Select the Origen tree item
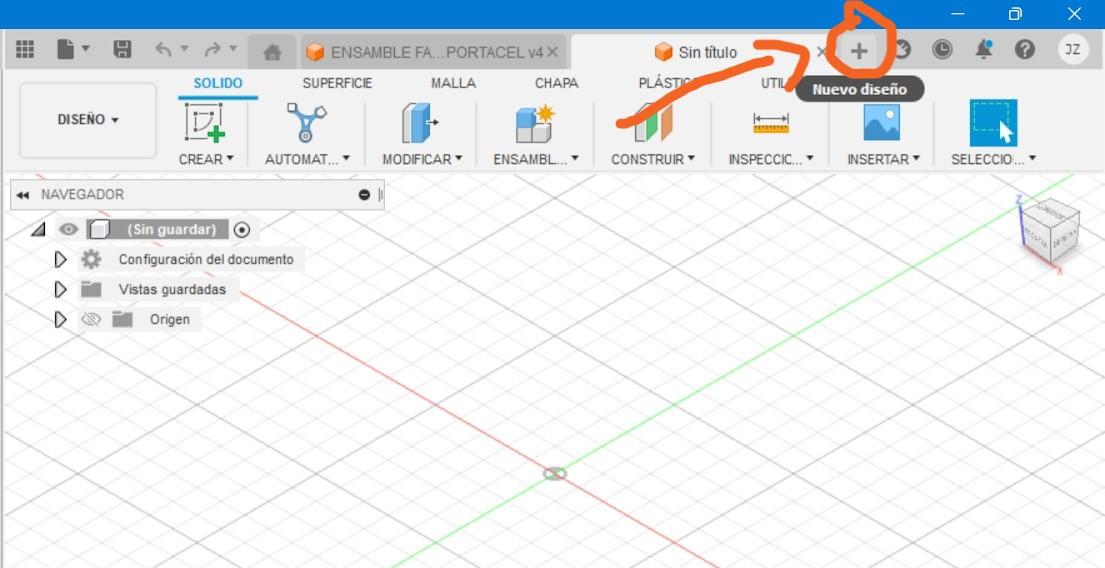Screen dimensions: 1105x568 [x=170, y=319]
